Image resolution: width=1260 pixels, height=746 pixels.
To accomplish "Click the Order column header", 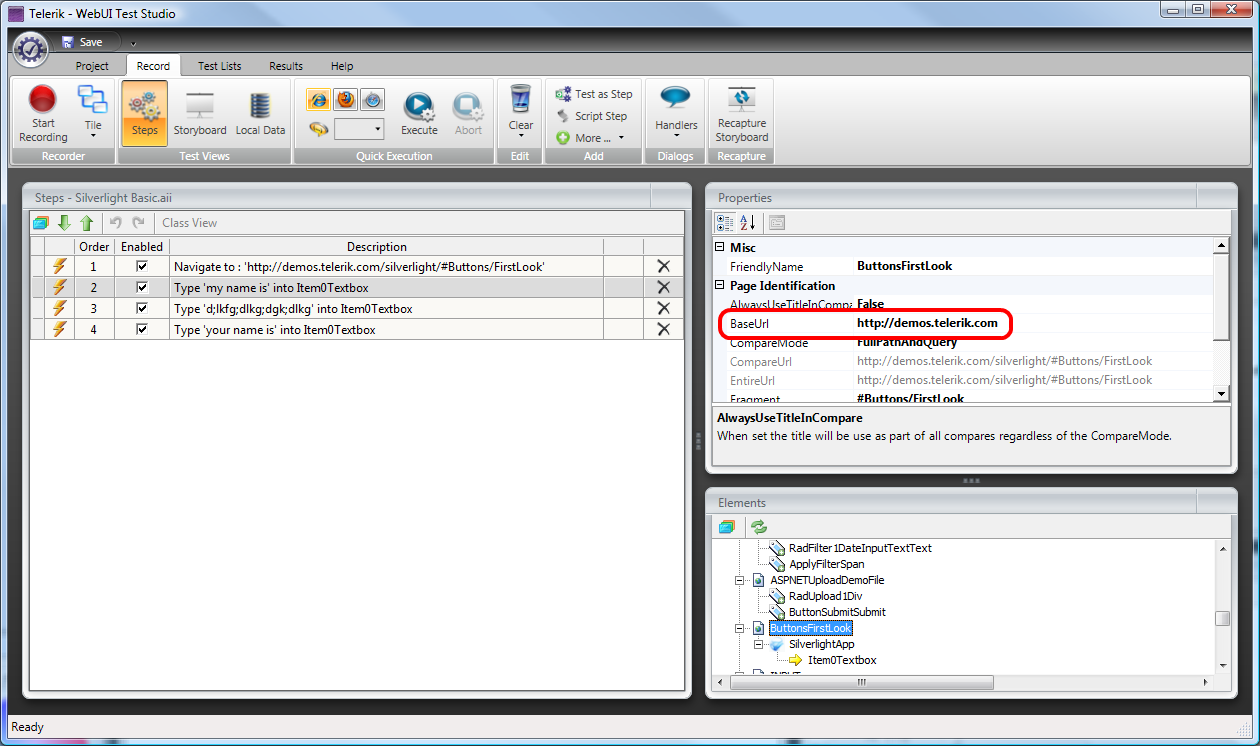I will [94, 247].
